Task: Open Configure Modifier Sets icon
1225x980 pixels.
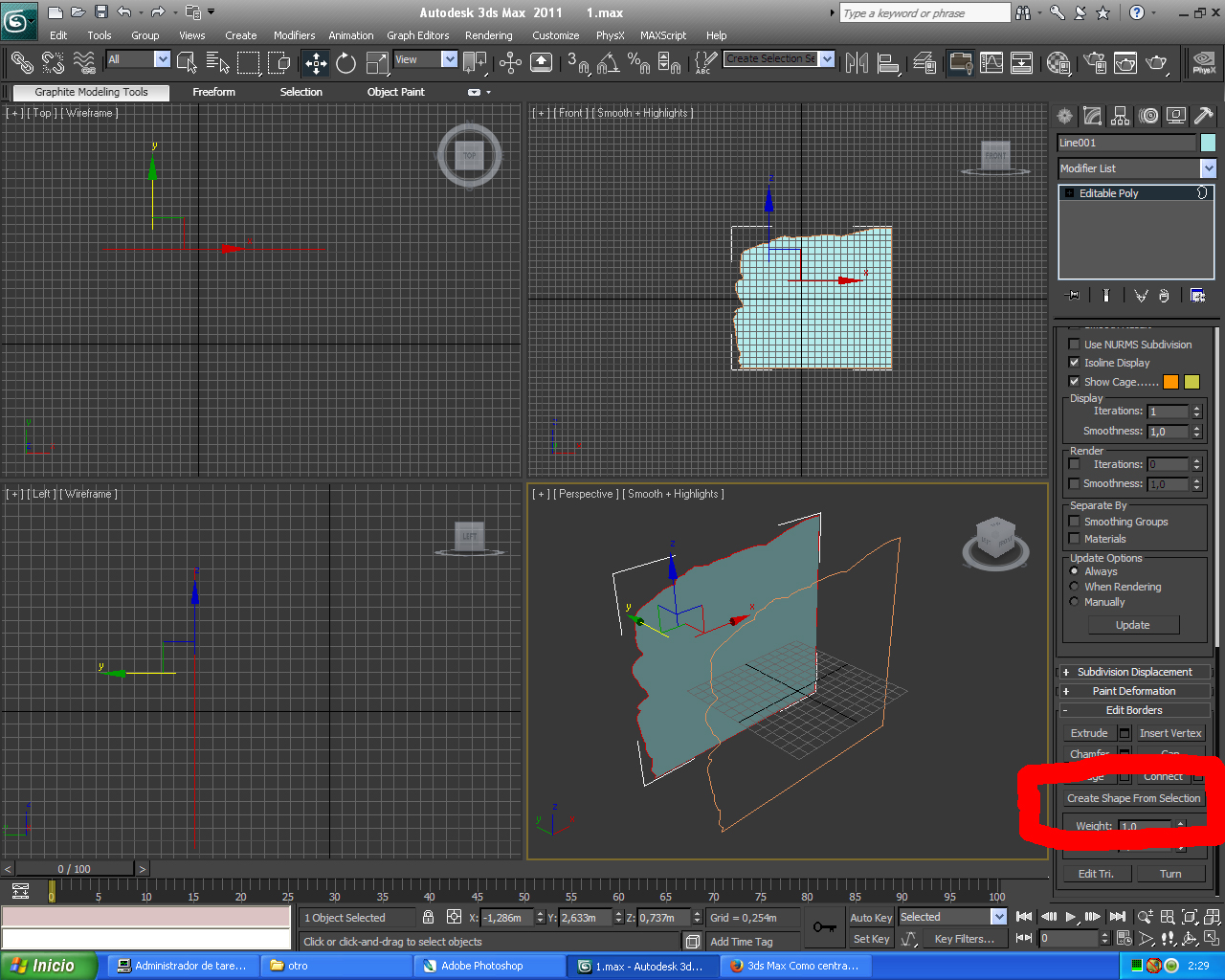Action: 1197,296
